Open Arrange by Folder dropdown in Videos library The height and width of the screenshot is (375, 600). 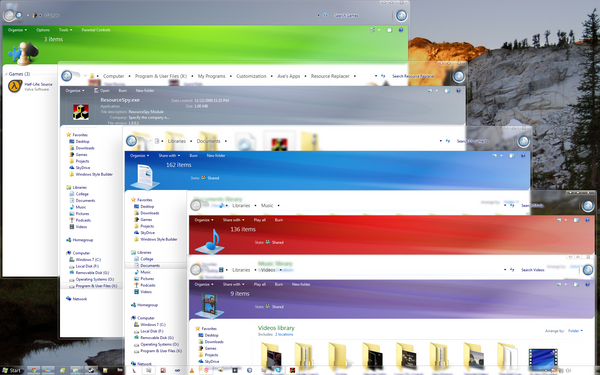(575, 331)
